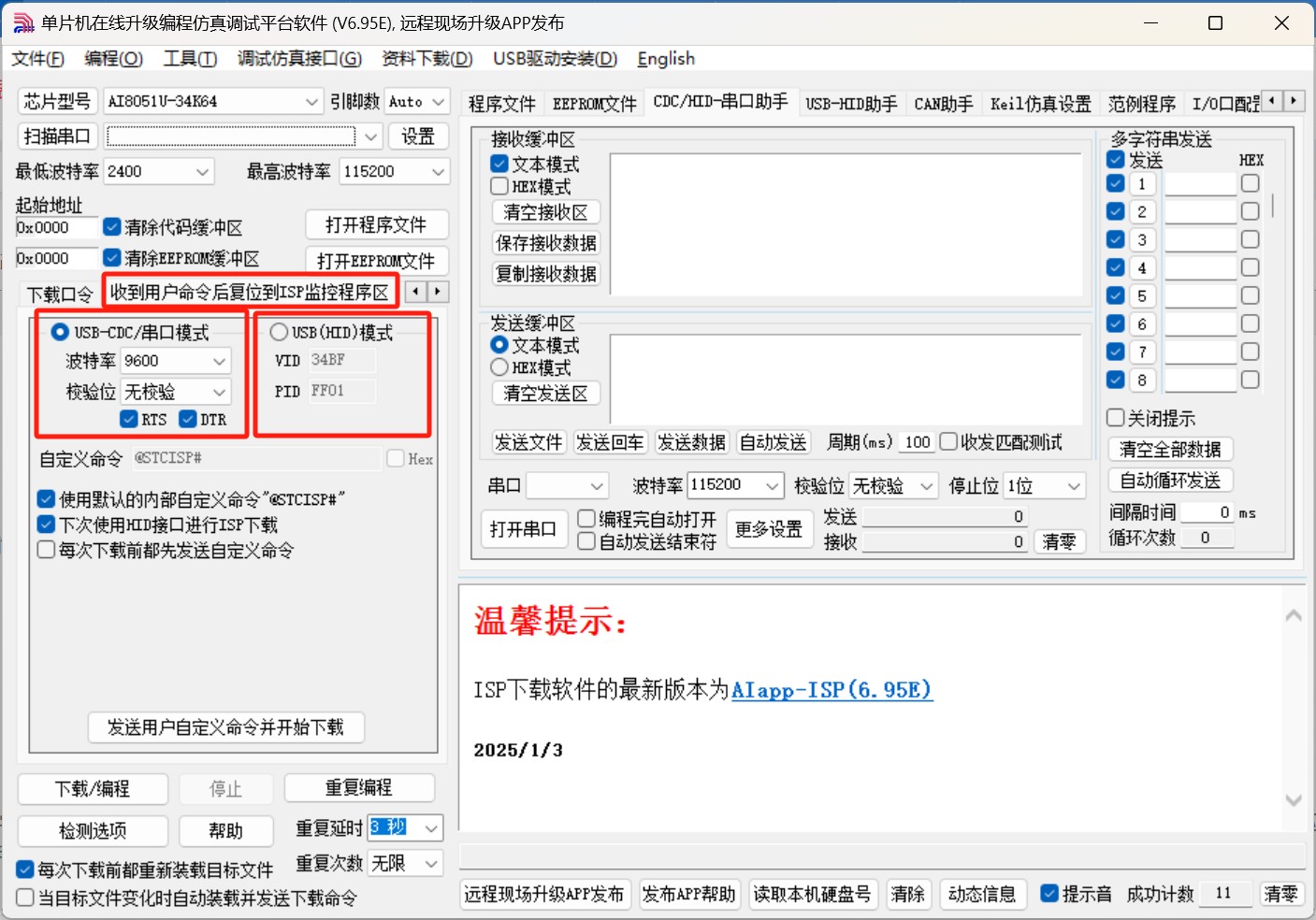Open USB驱动安装(D) menu
1316x920 pixels.
[555, 59]
